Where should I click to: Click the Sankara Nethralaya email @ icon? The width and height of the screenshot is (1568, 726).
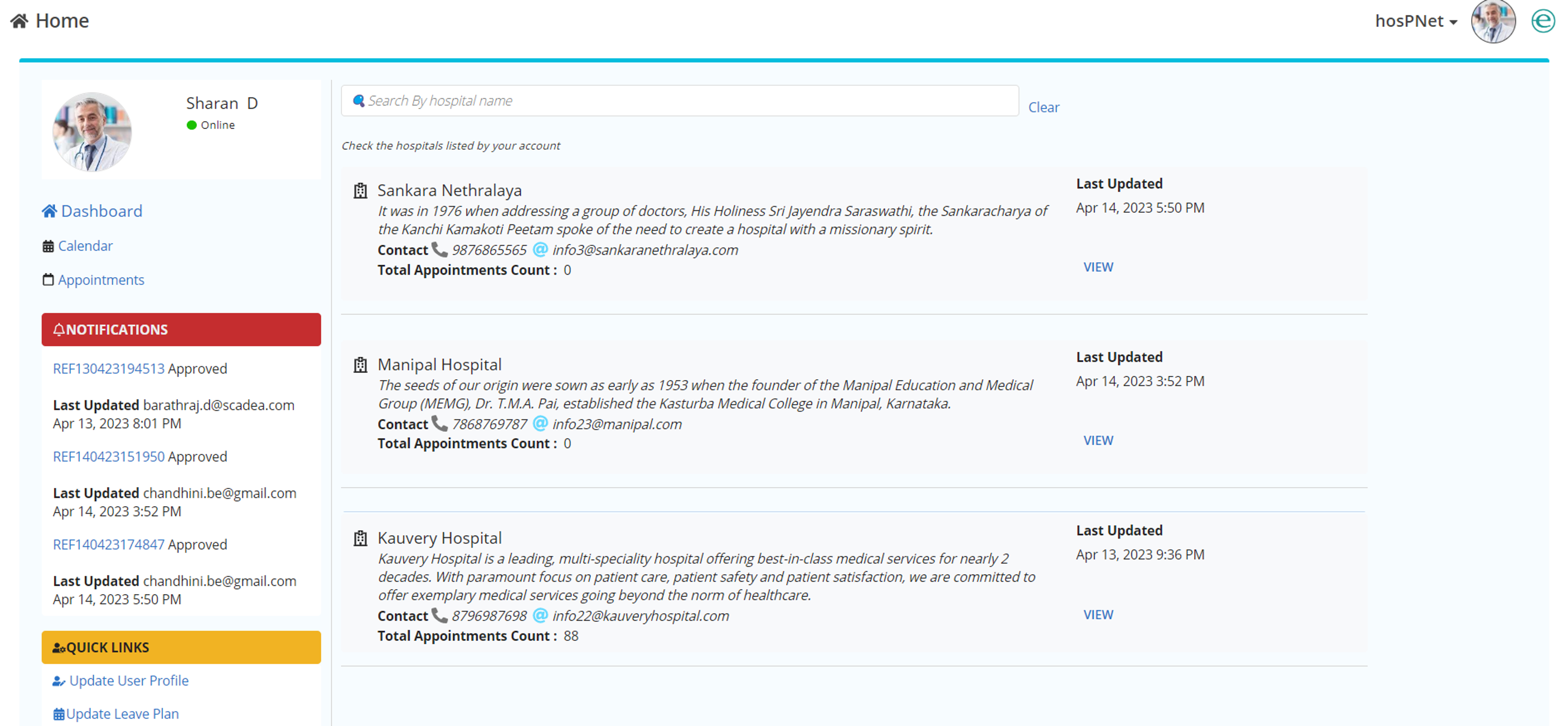click(x=540, y=249)
